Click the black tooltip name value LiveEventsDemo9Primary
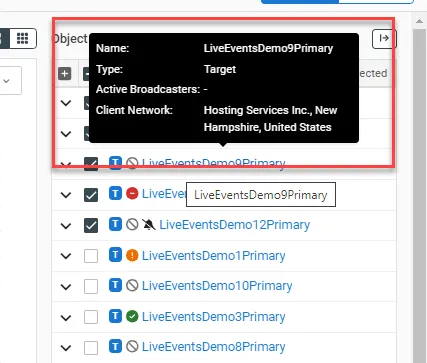Screen dimensions: 427x363 [x=268, y=48]
